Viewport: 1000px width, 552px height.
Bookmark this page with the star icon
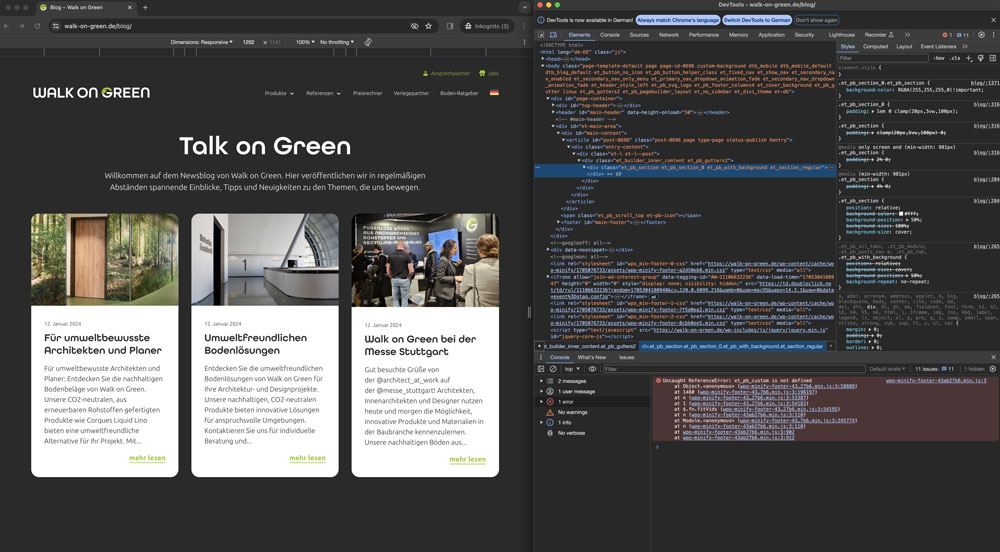click(x=429, y=26)
